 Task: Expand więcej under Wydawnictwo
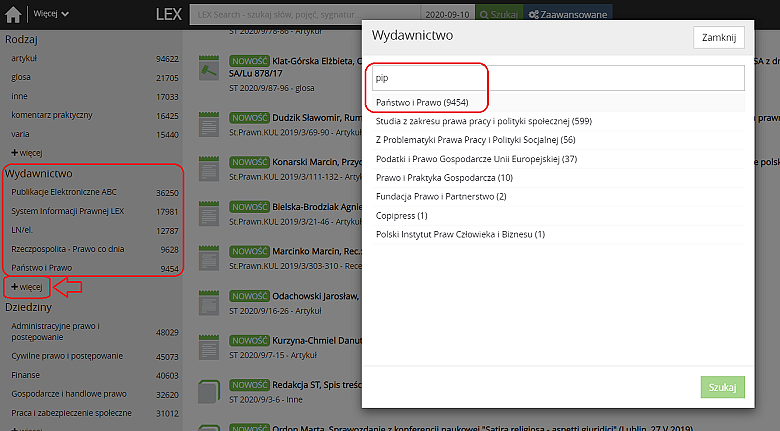27,287
